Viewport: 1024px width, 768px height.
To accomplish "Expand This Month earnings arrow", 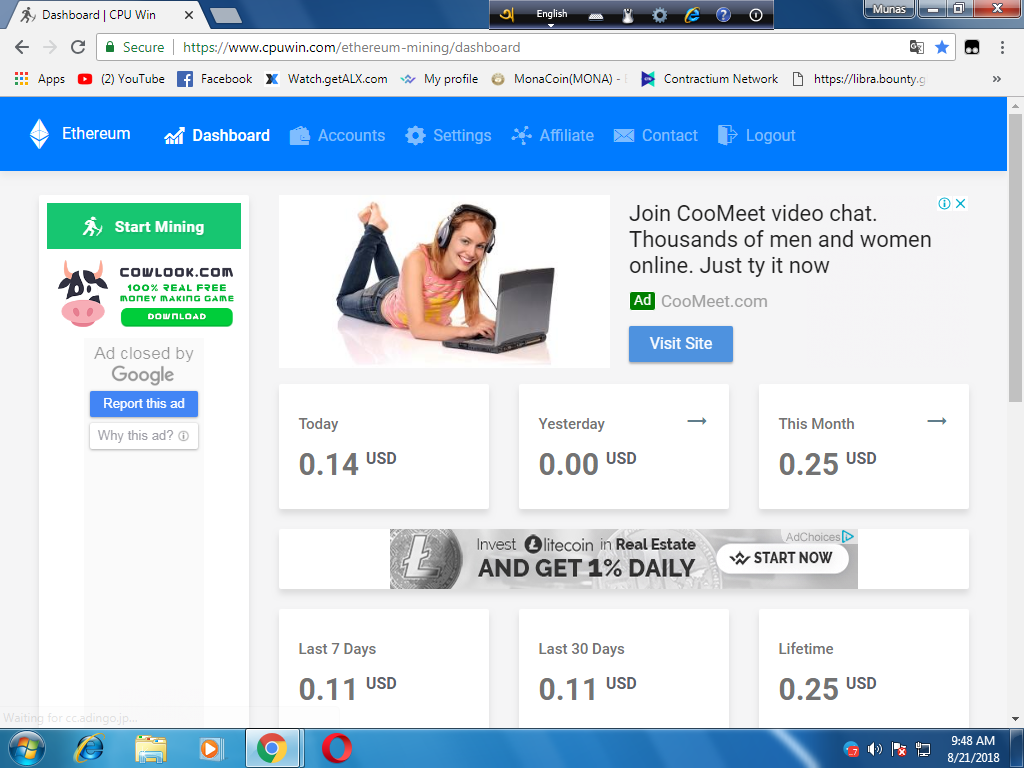I will coord(937,422).
